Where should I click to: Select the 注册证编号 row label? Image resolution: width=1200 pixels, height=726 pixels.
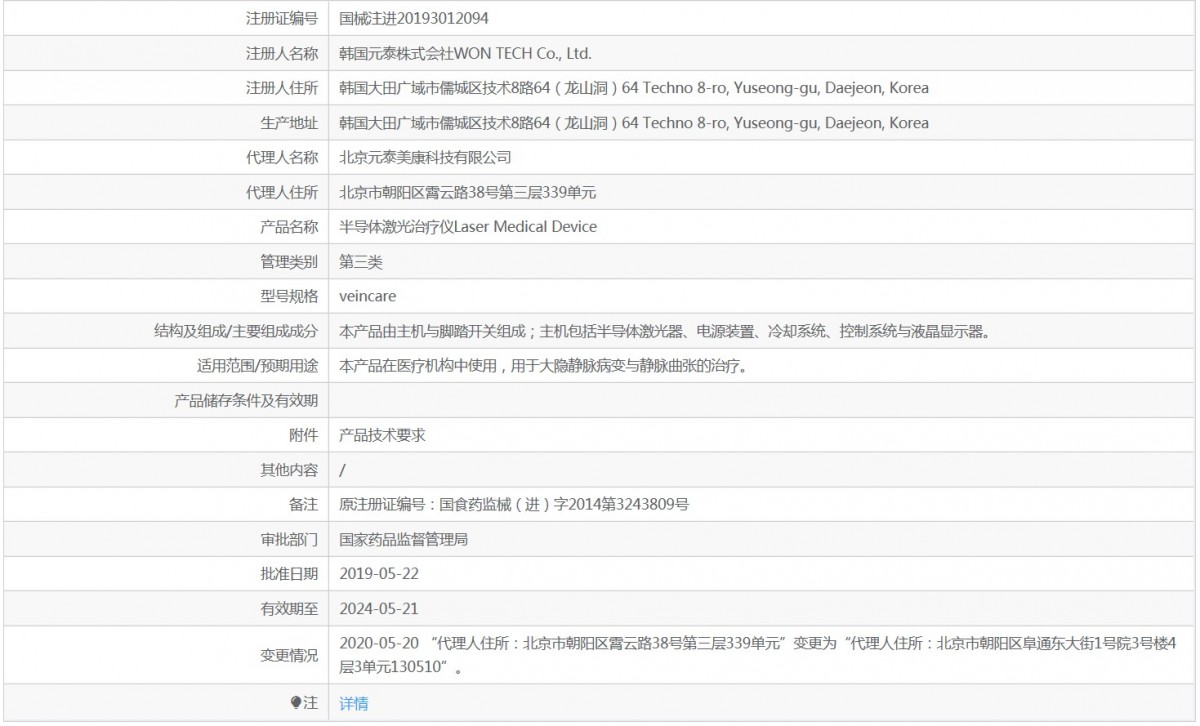click(282, 18)
